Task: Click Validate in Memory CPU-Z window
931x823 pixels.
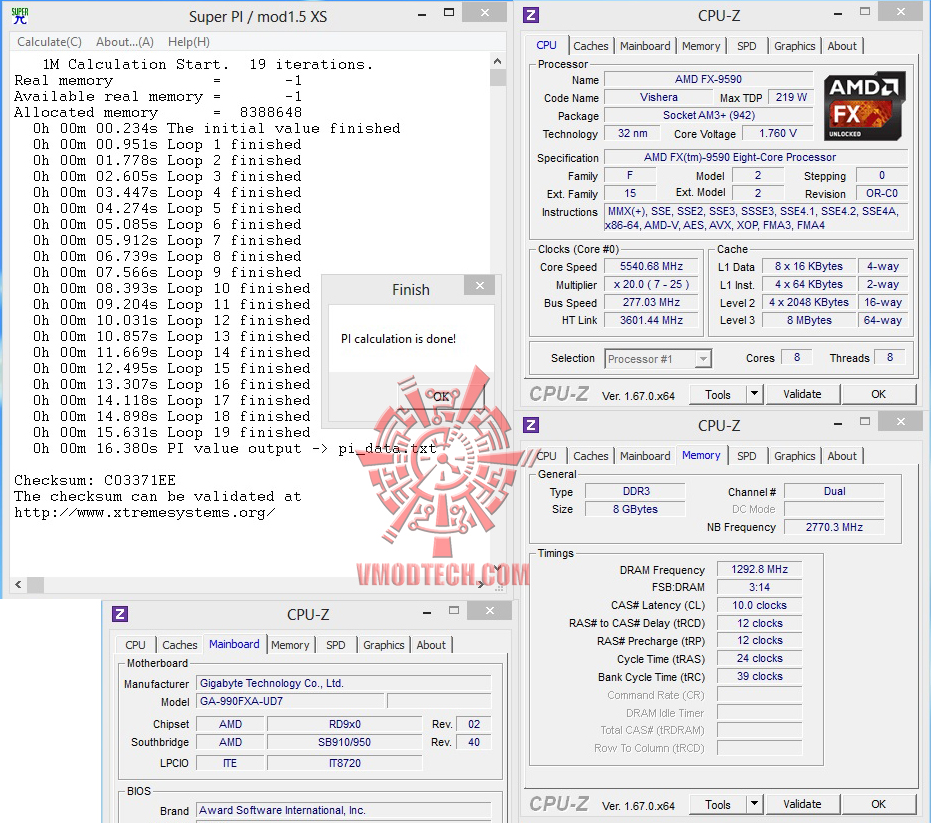Action: [x=802, y=805]
